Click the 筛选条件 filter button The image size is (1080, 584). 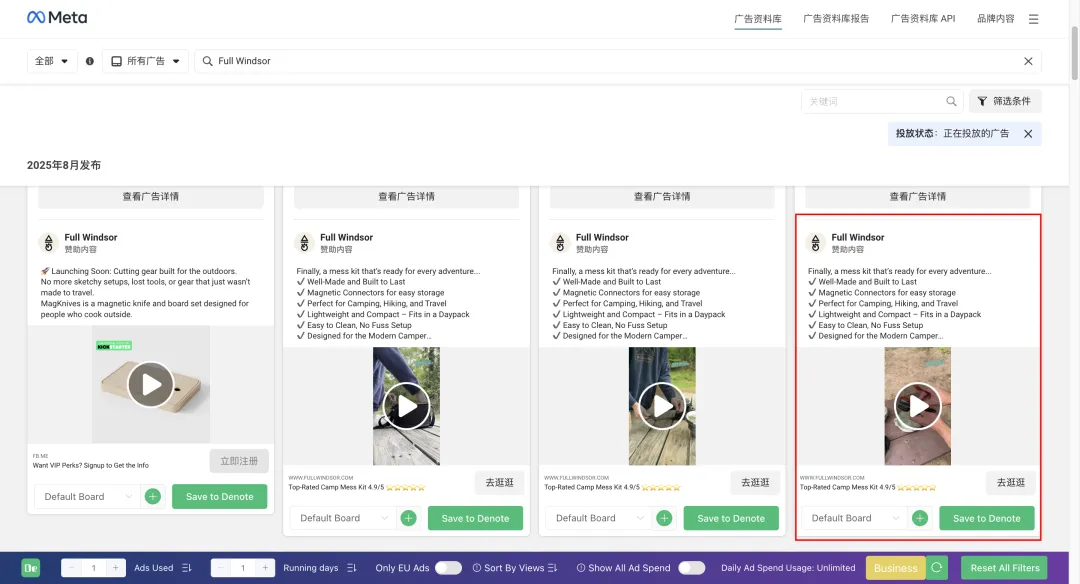click(1005, 101)
